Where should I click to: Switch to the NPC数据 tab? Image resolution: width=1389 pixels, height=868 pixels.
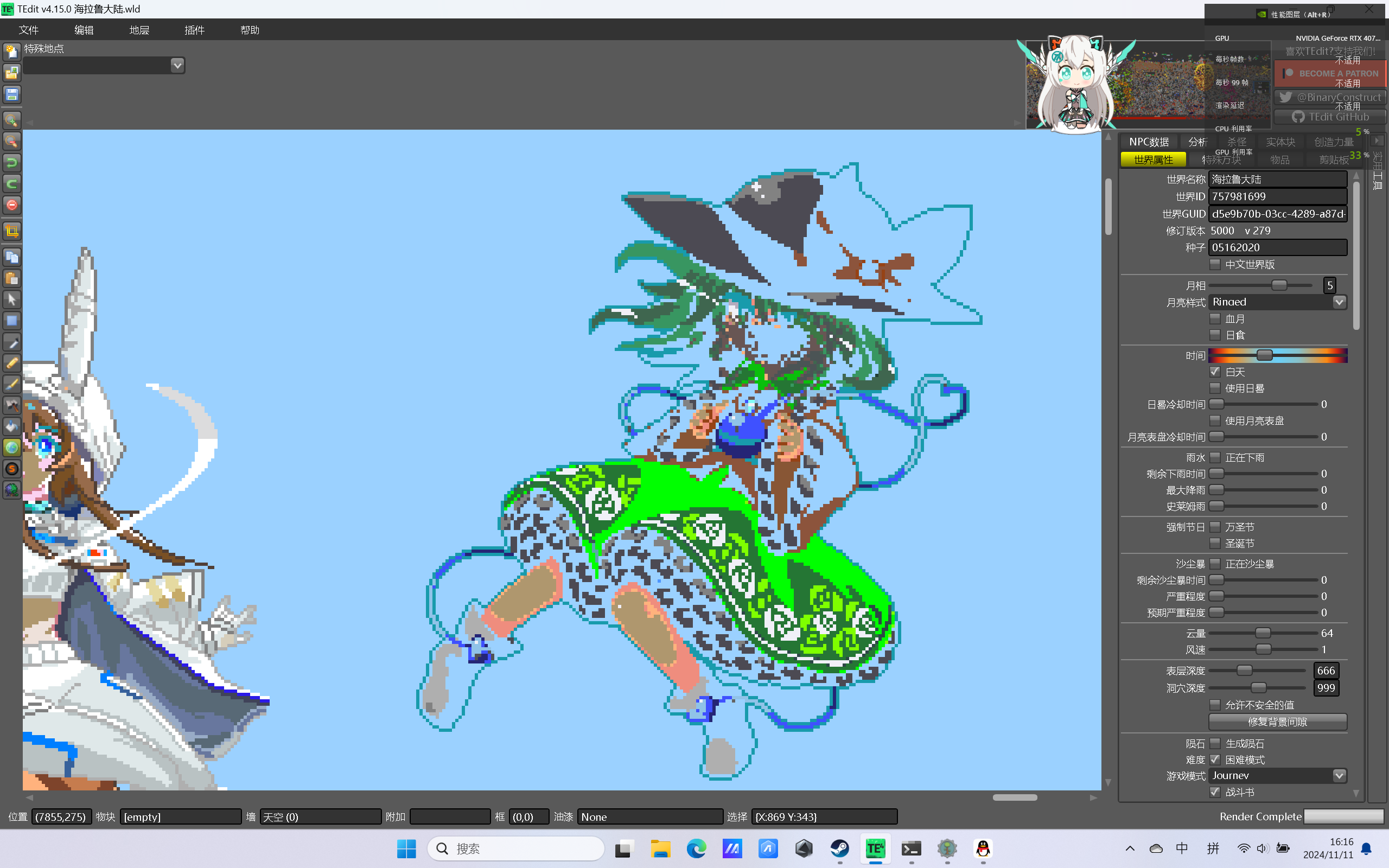(1149, 142)
